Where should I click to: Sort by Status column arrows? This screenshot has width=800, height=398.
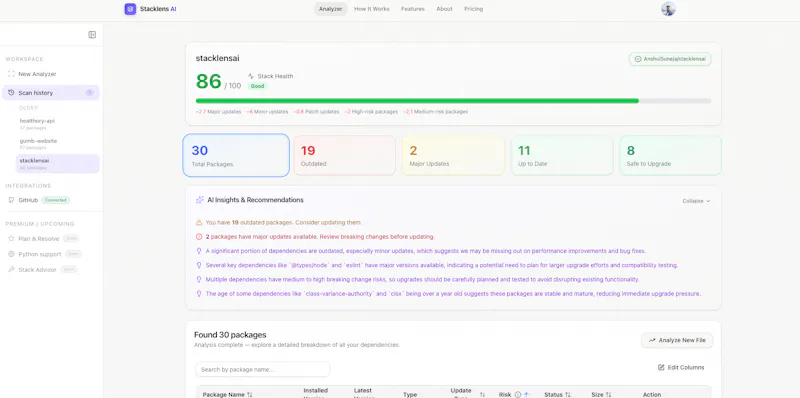point(568,394)
